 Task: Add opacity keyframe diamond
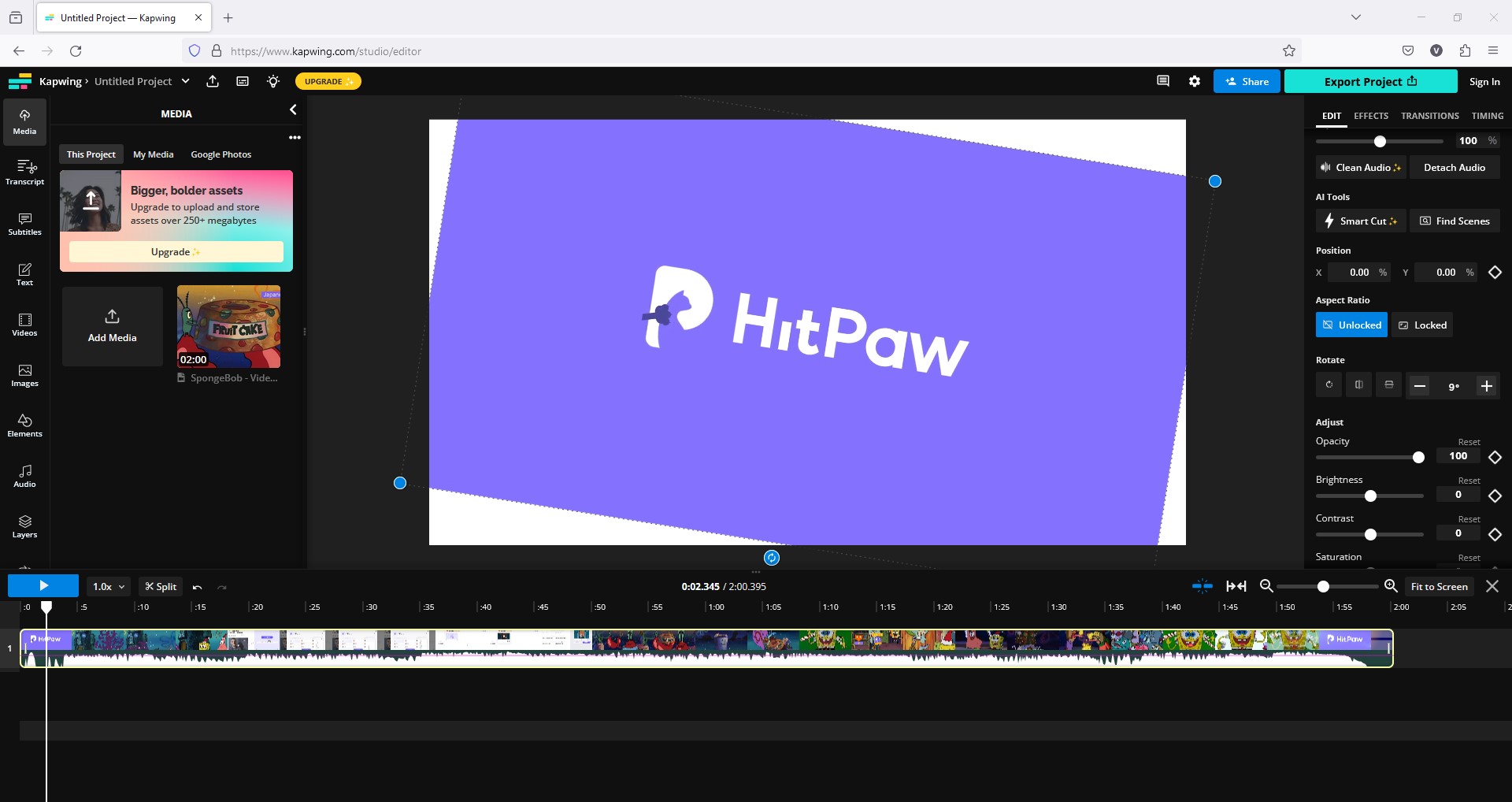pyautogui.click(x=1495, y=457)
